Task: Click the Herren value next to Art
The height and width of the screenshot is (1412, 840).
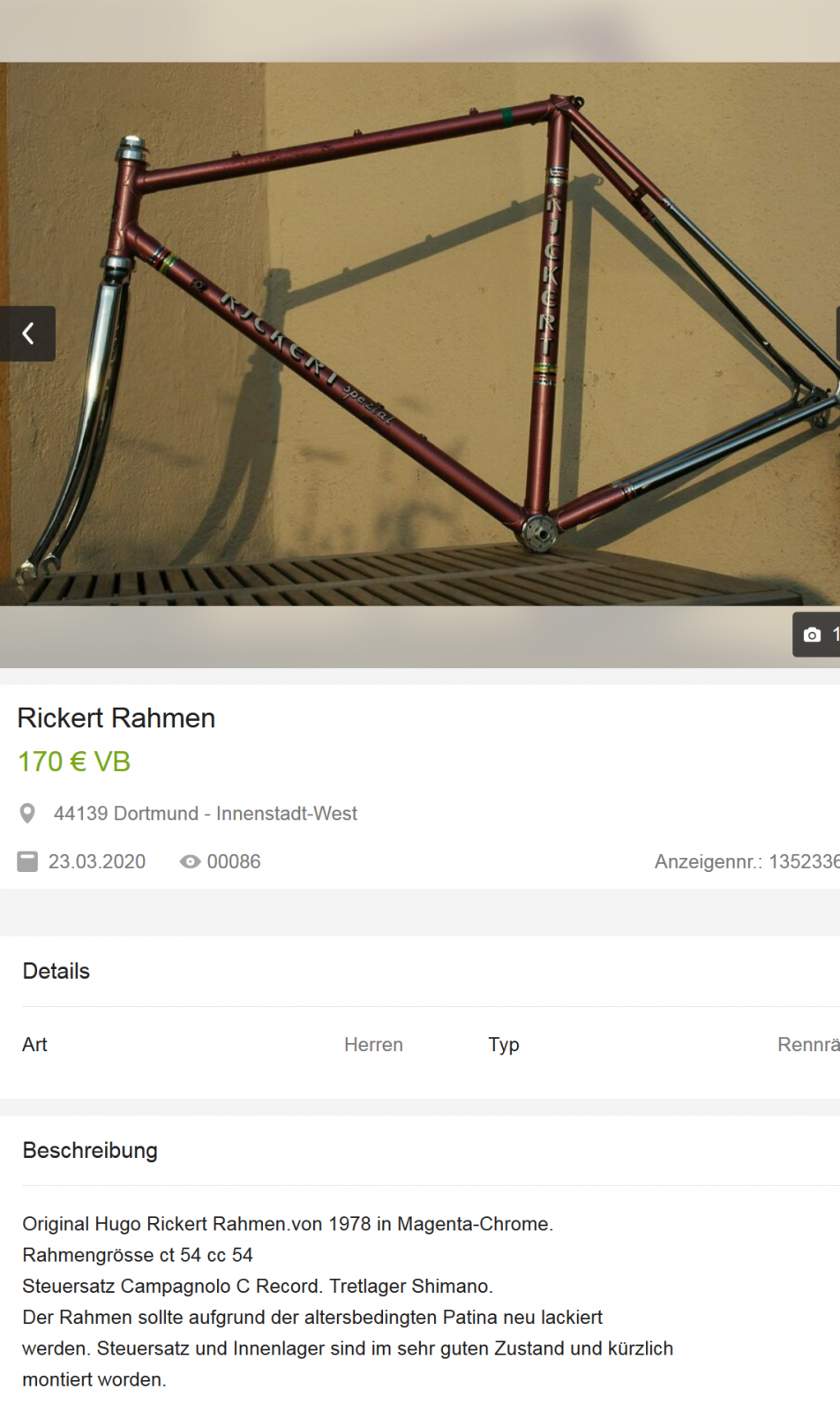Action: coord(373,1045)
